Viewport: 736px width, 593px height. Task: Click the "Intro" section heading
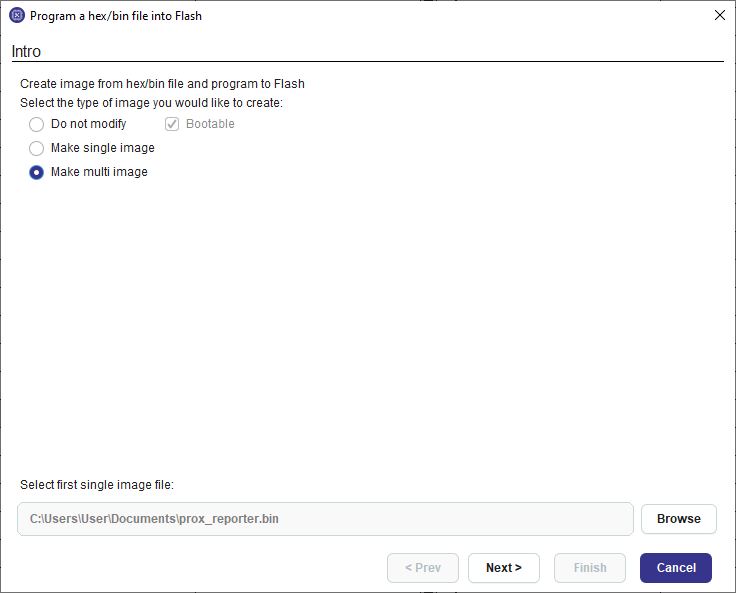coord(26,51)
